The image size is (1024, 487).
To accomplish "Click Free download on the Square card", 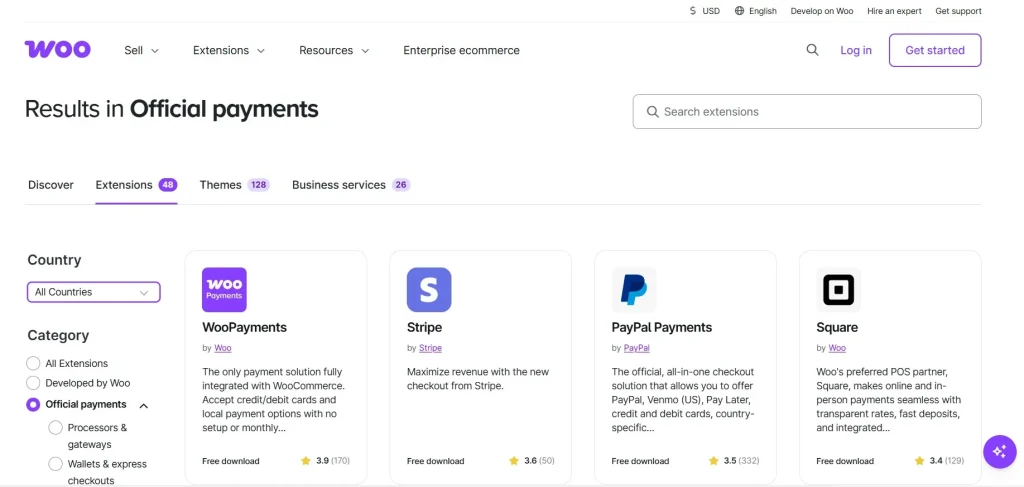I will pos(845,461).
